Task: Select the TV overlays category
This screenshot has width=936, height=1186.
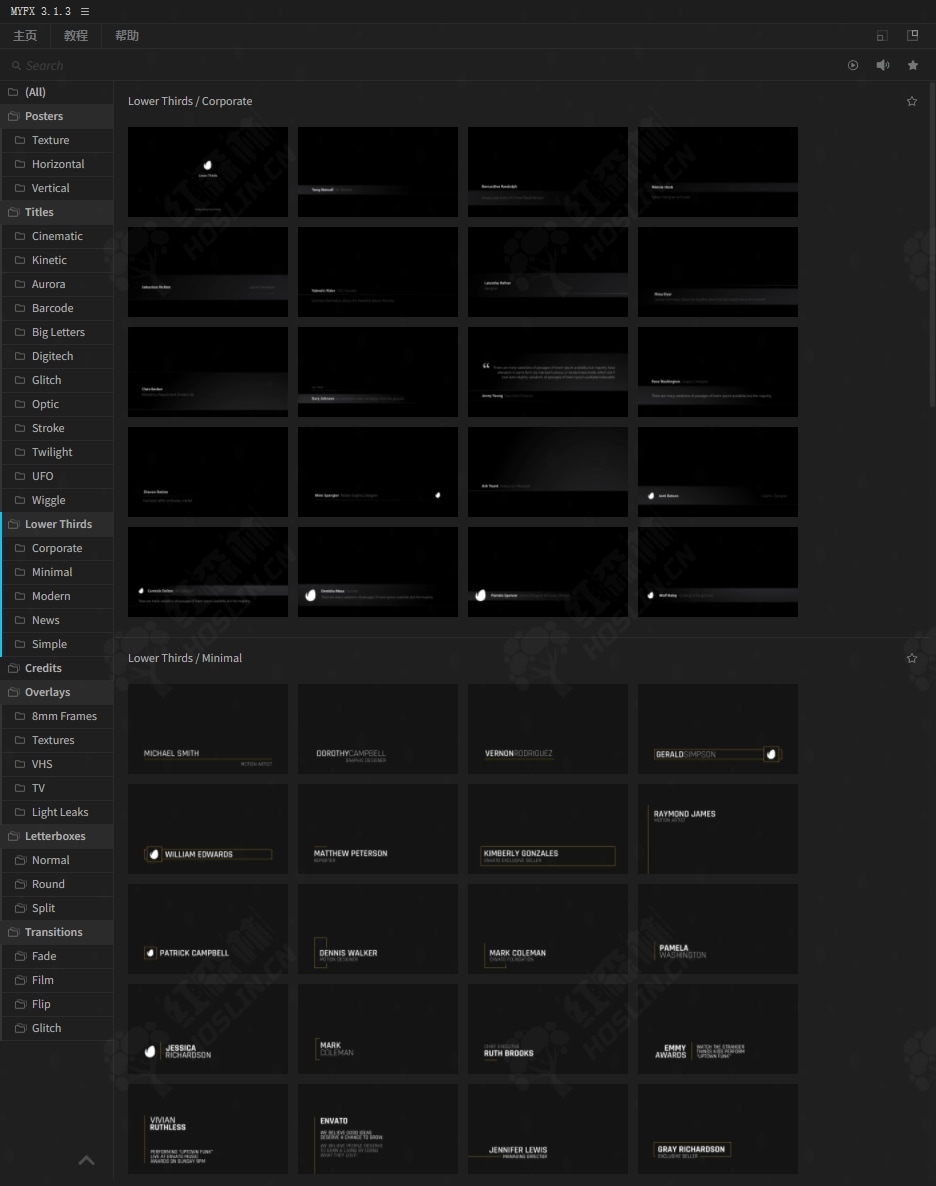Action: pyautogui.click(x=57, y=788)
